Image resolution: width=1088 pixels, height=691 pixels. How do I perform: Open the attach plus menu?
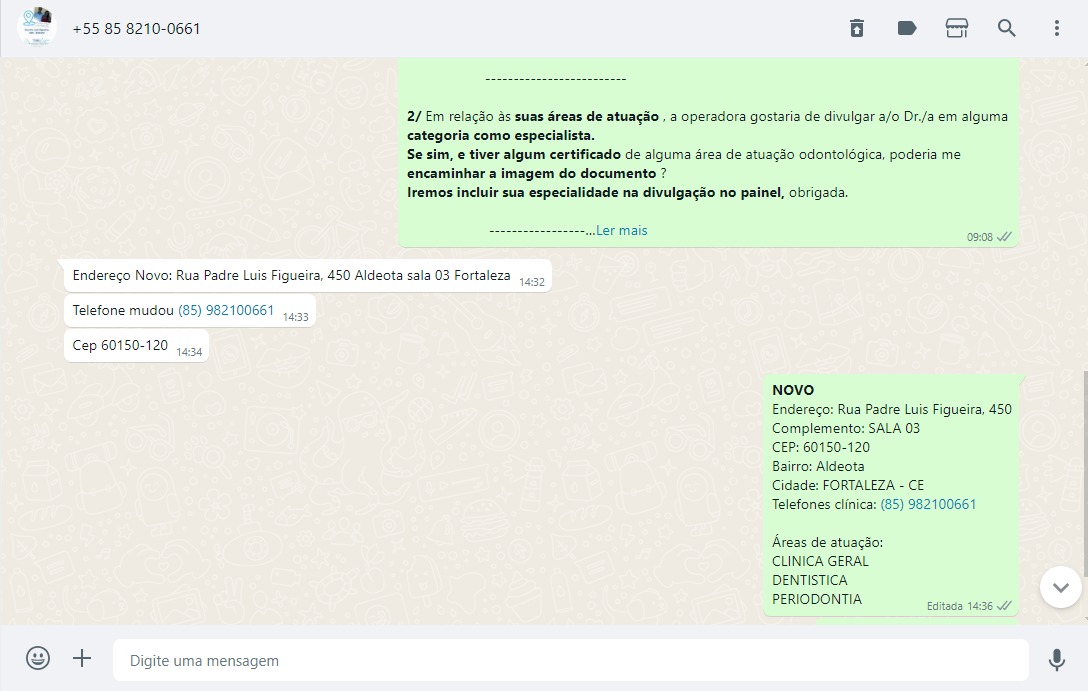point(82,658)
